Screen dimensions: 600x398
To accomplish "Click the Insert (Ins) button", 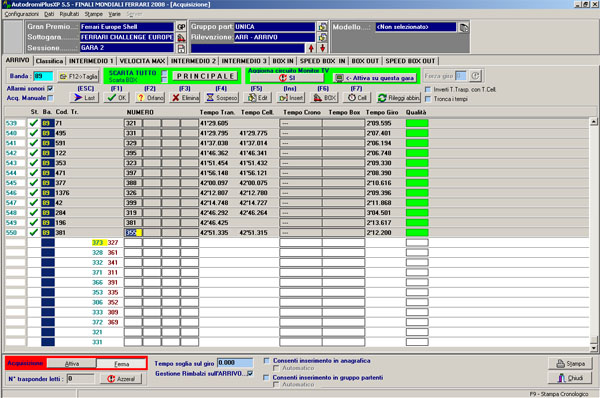I will (290, 98).
